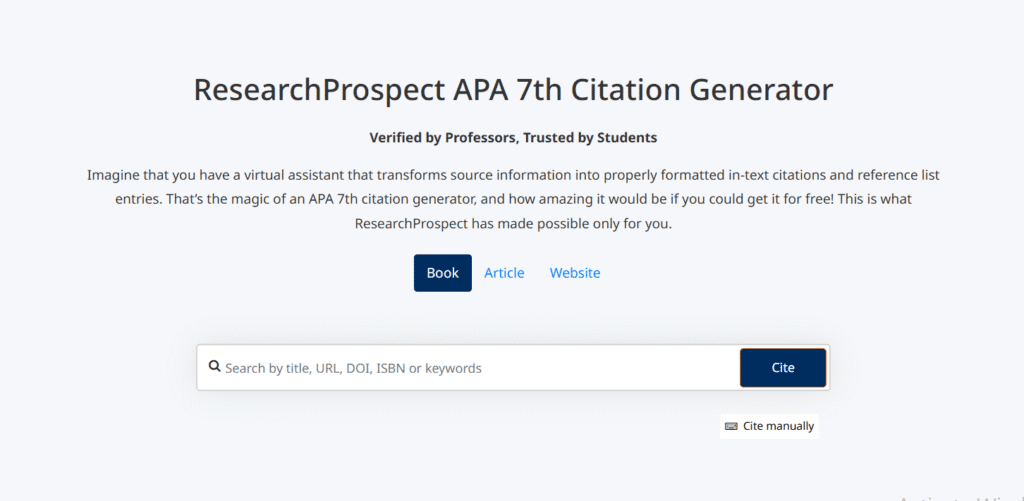The height and width of the screenshot is (501, 1024).
Task: Click the partially visible Activate Windows watermark
Action: [958, 497]
